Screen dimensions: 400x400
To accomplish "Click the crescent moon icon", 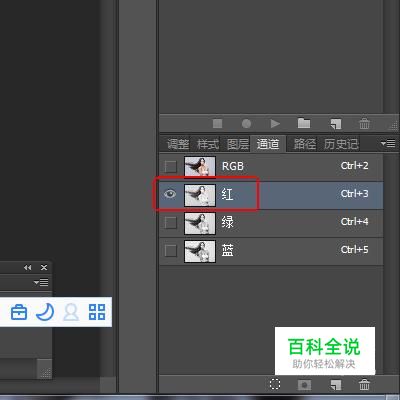I will (45, 312).
